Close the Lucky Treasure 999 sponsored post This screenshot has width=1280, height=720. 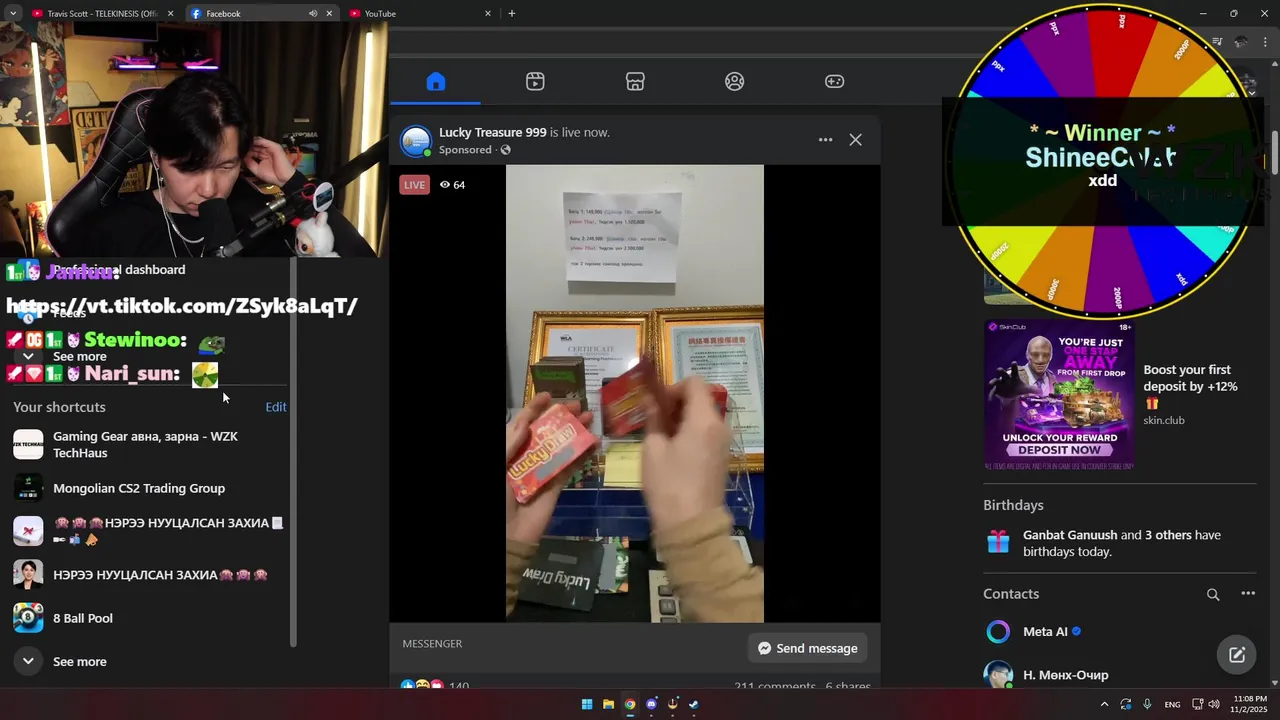[x=855, y=140]
